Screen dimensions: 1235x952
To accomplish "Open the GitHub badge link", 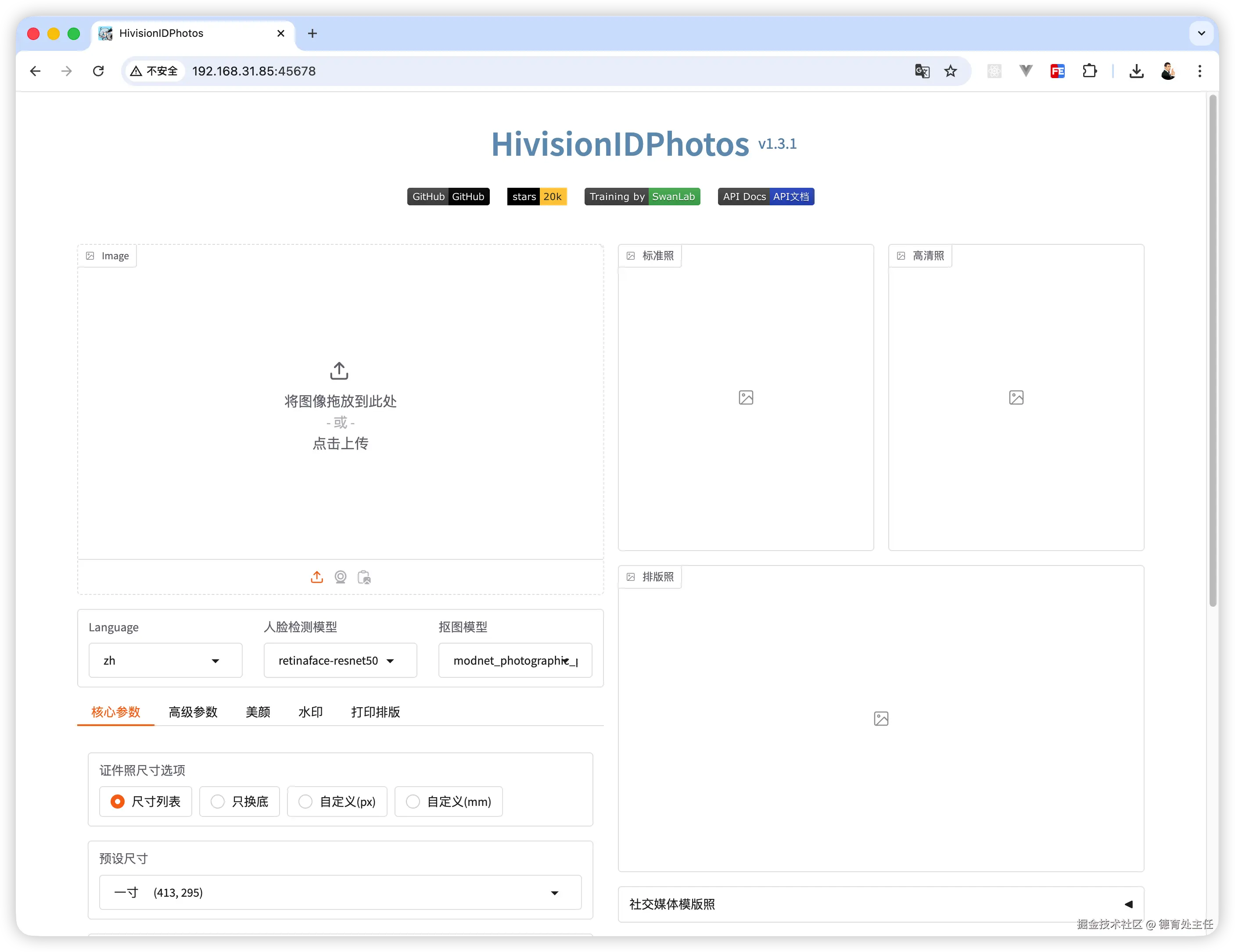I will (449, 196).
